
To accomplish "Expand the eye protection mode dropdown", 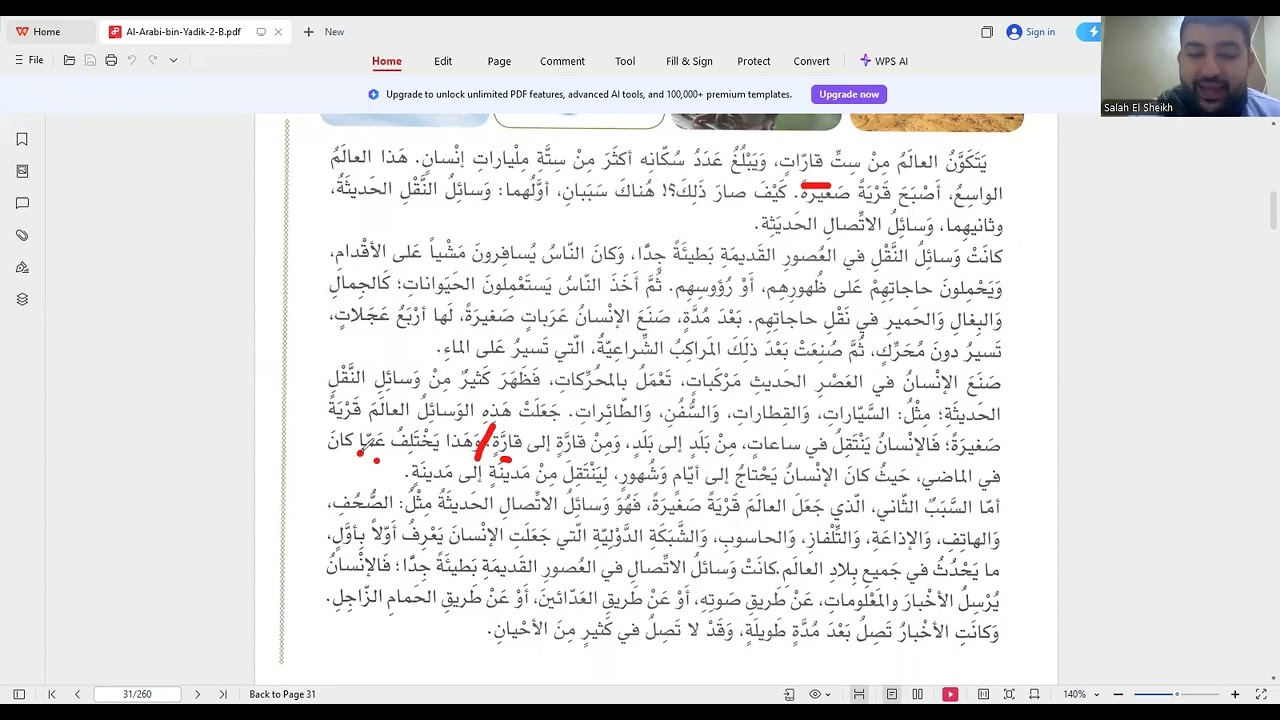I will pos(829,694).
